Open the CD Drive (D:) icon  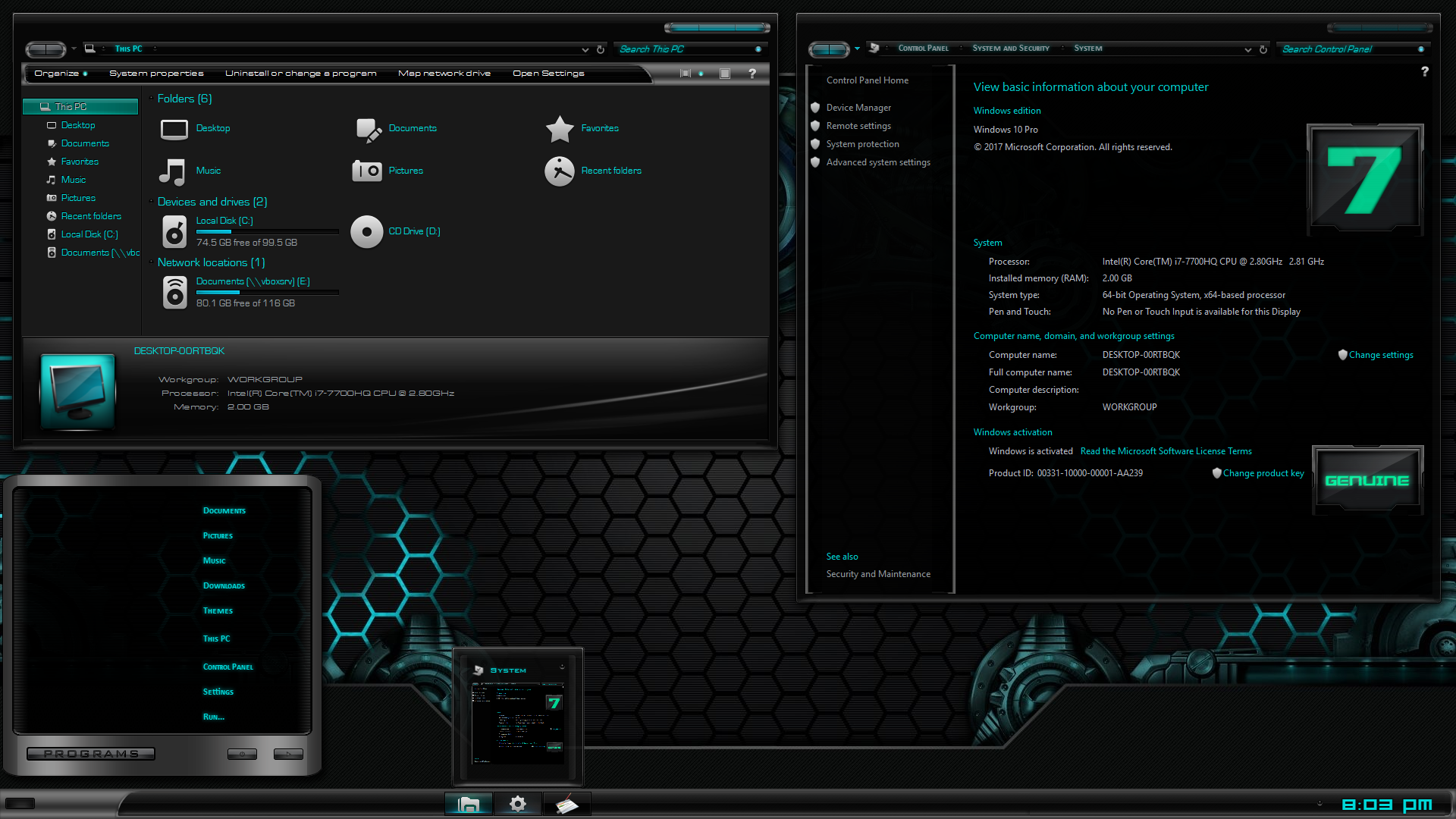[366, 231]
